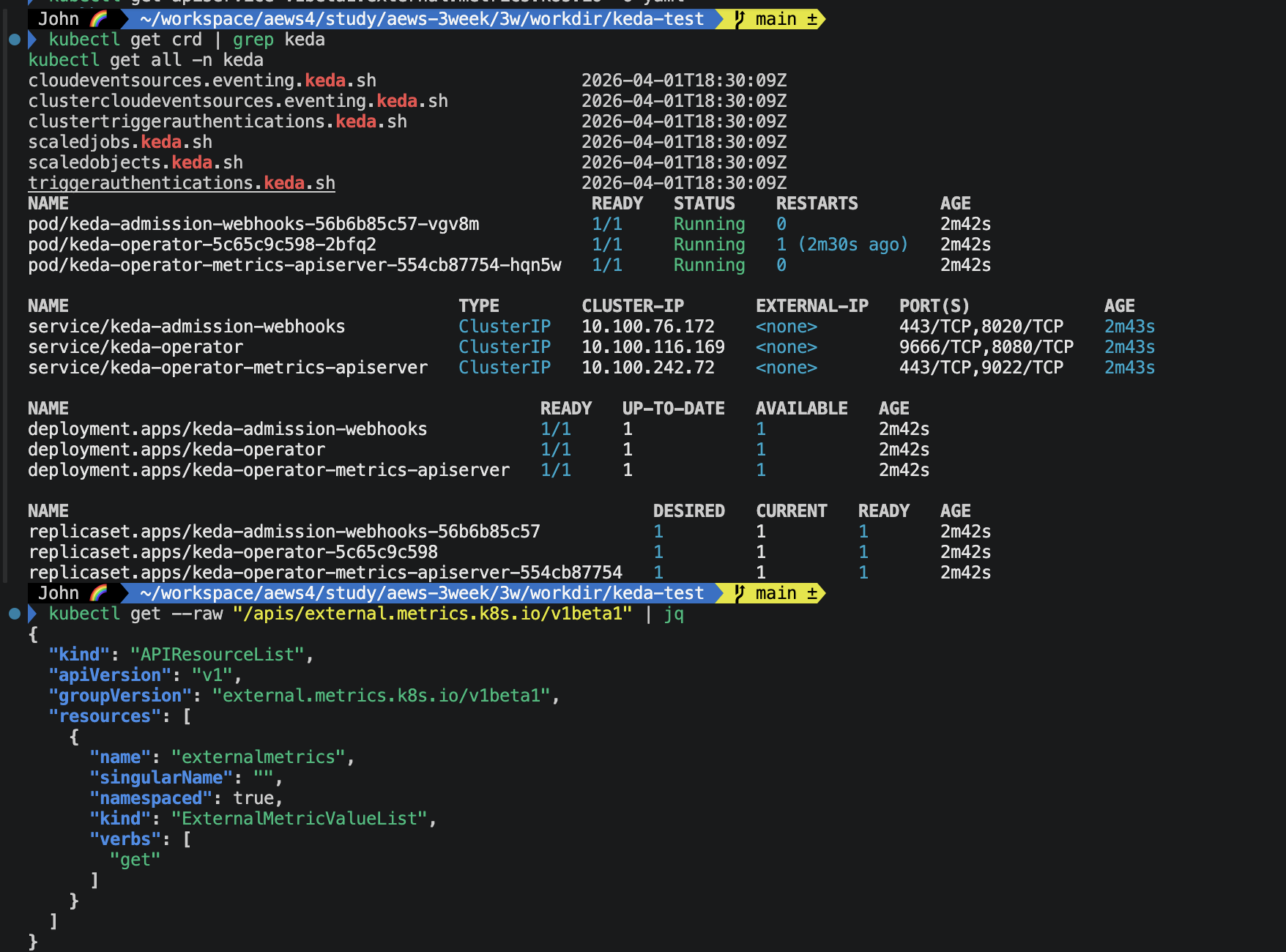The image size is (1286, 952).
Task: Click 'deployment.apps/keda-operator' row name
Action: coord(176,450)
